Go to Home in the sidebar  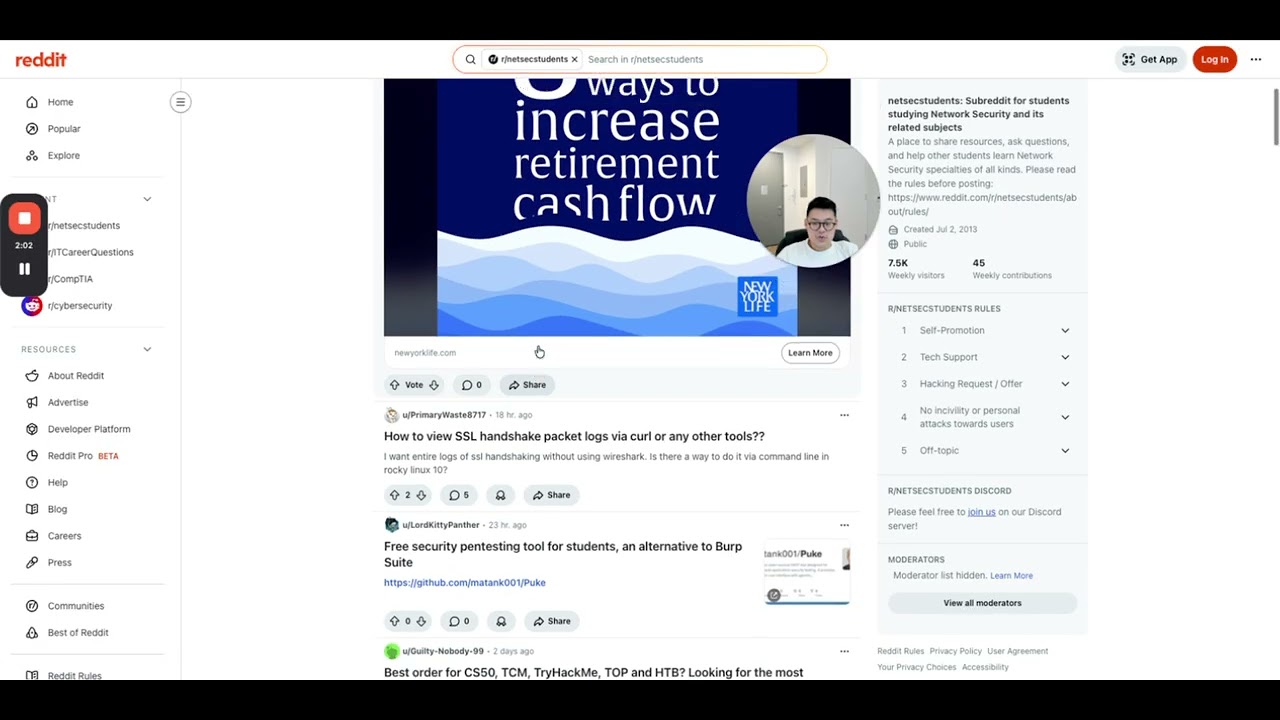(x=60, y=102)
